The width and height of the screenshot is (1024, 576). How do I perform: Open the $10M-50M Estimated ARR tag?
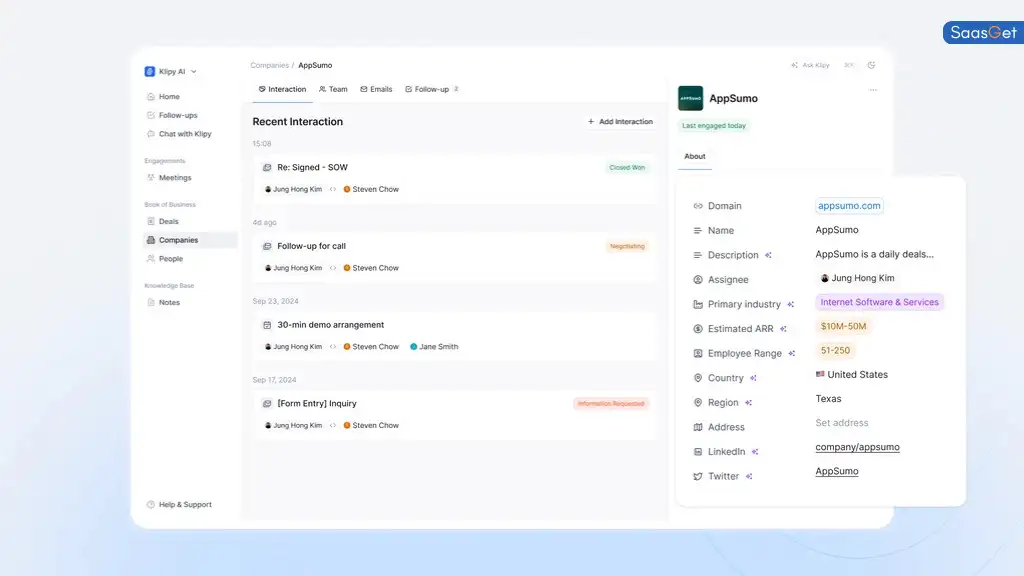click(843, 327)
